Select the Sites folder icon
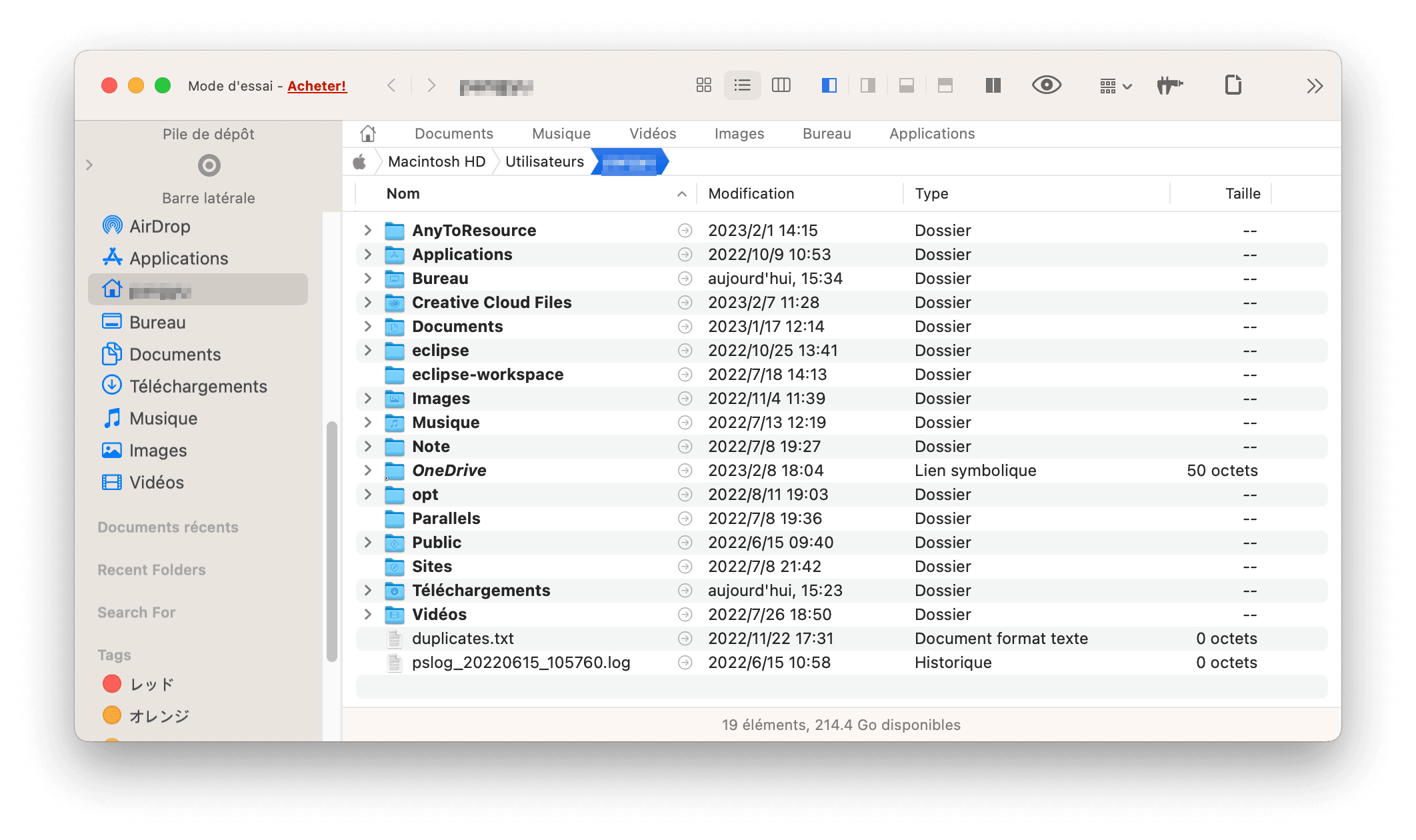 (x=395, y=566)
